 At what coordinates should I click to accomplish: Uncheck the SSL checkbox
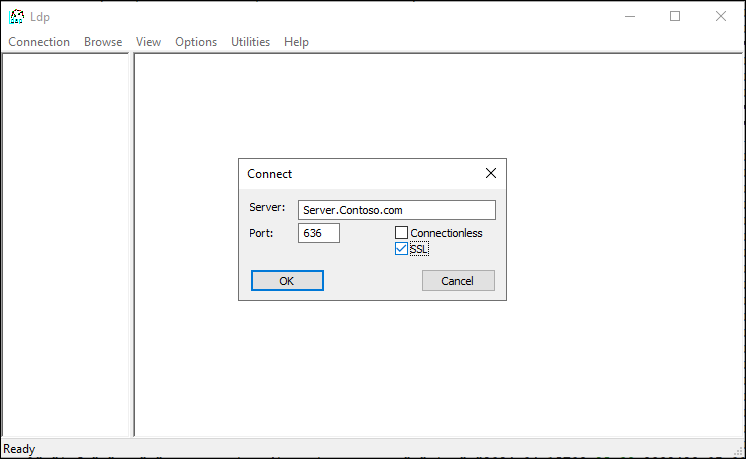(402, 249)
